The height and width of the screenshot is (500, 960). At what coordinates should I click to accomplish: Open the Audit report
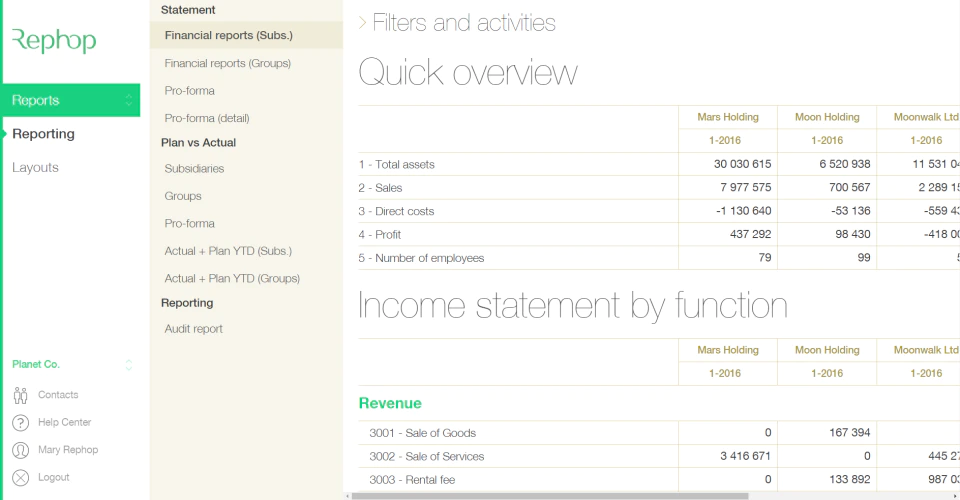coord(193,329)
